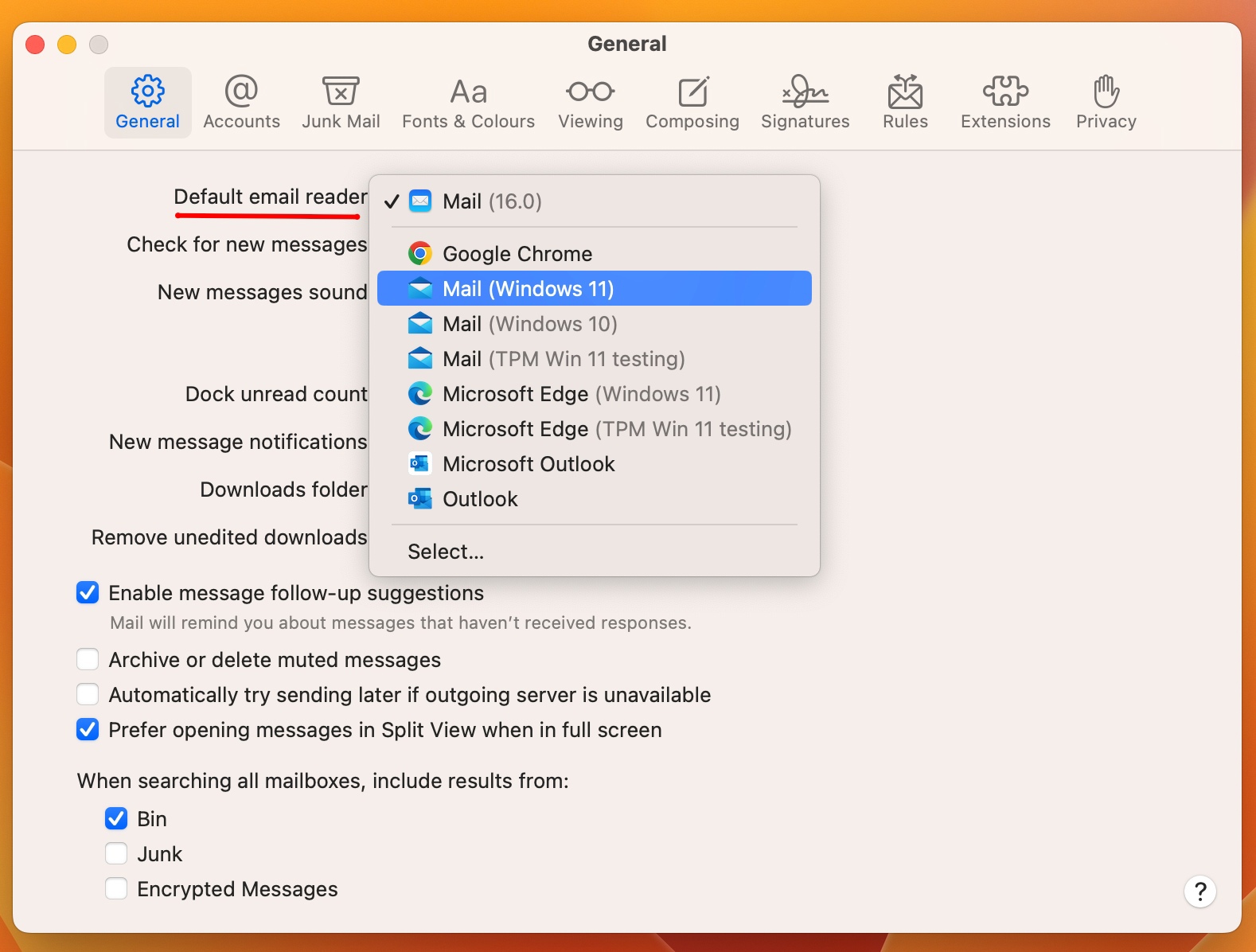Disable message follow-up suggestions checkbox
This screenshot has height=952, width=1256.
coord(88,593)
